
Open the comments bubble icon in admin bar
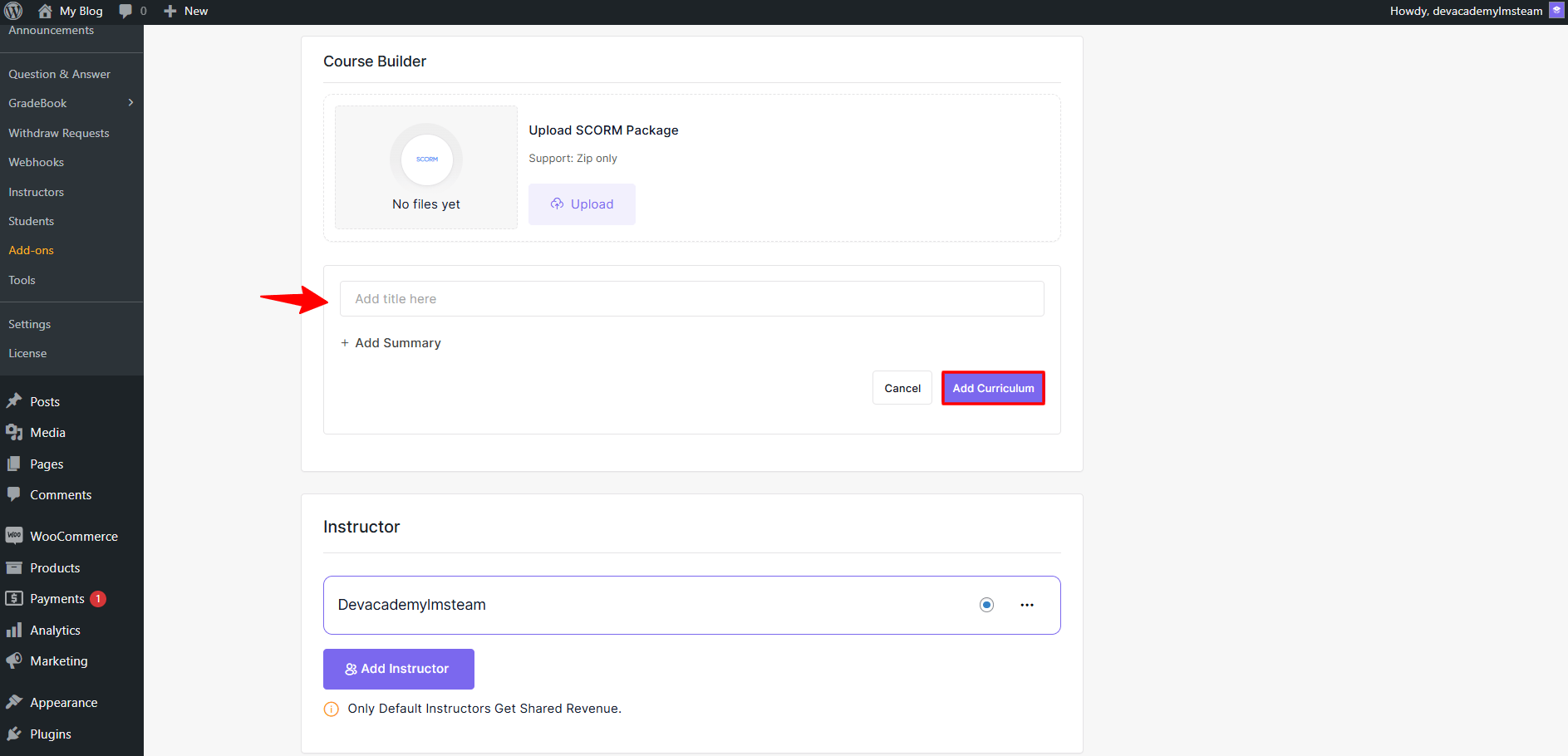pos(125,11)
